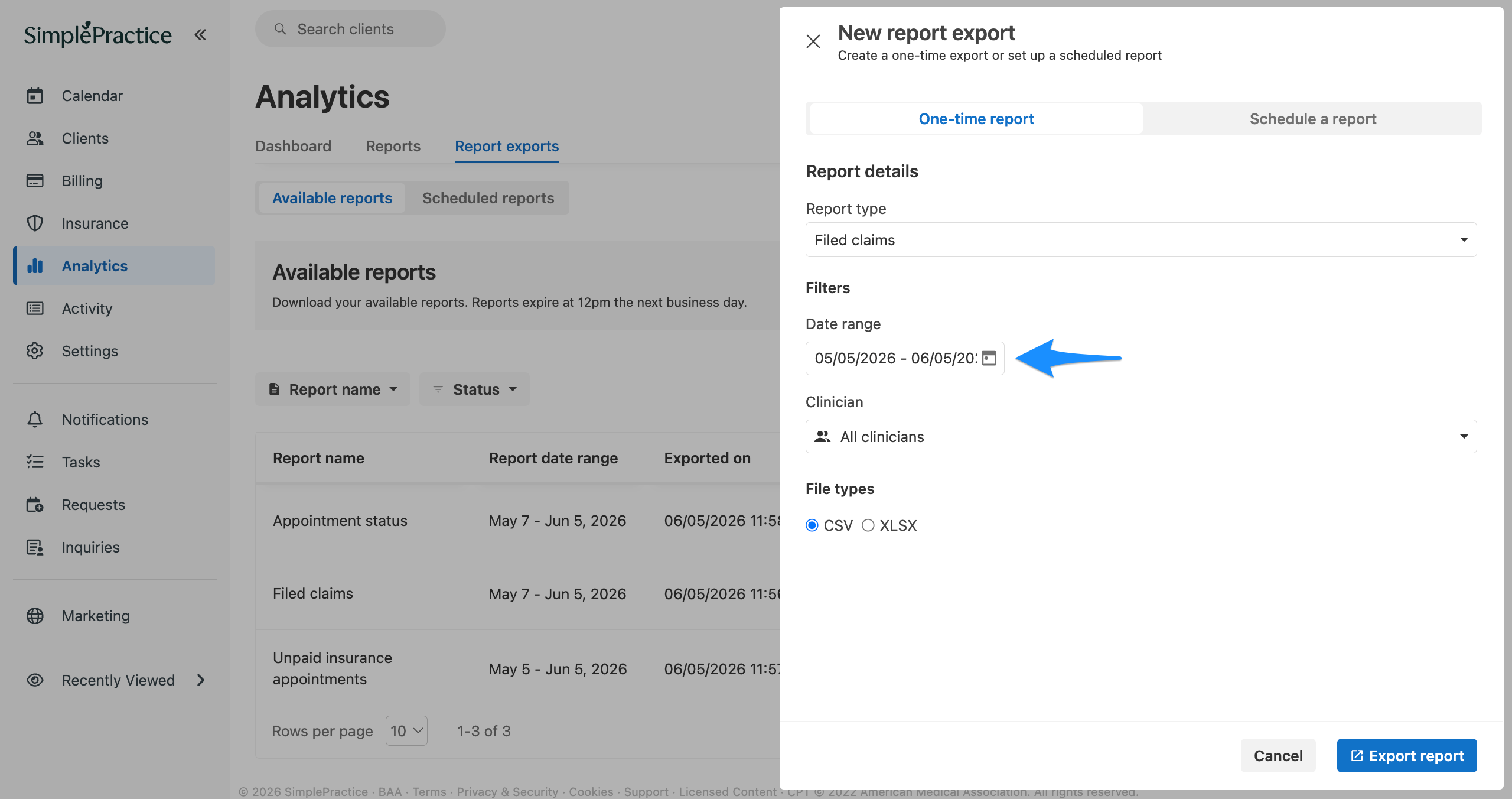This screenshot has width=1512, height=799.
Task: Open the Cookies footer link
Action: click(x=591, y=792)
